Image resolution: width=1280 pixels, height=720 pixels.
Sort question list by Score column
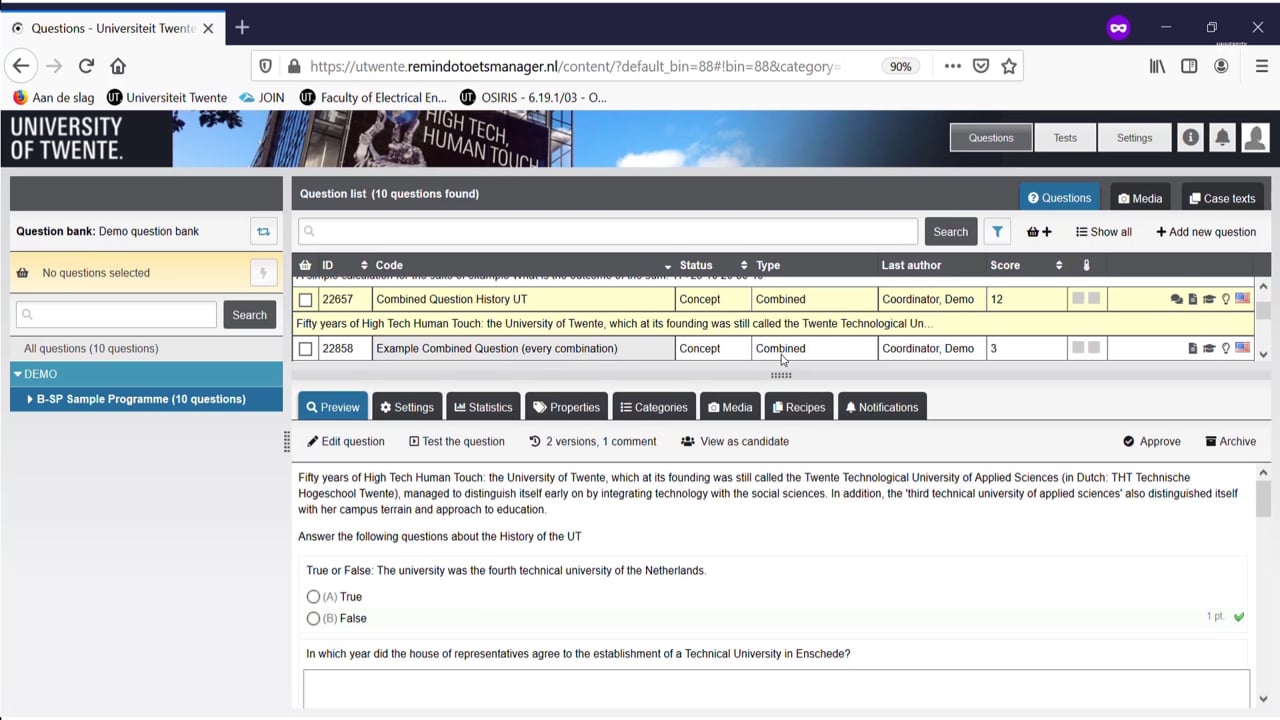pos(1059,265)
